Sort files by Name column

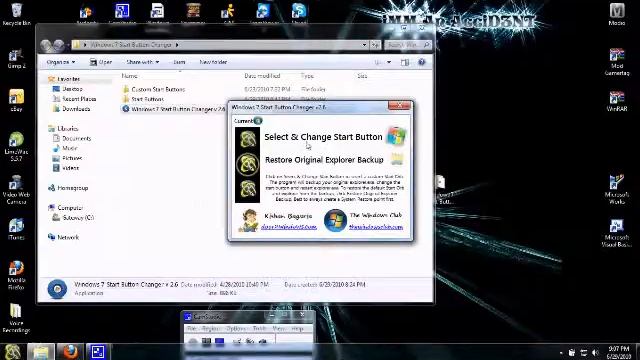point(129,76)
